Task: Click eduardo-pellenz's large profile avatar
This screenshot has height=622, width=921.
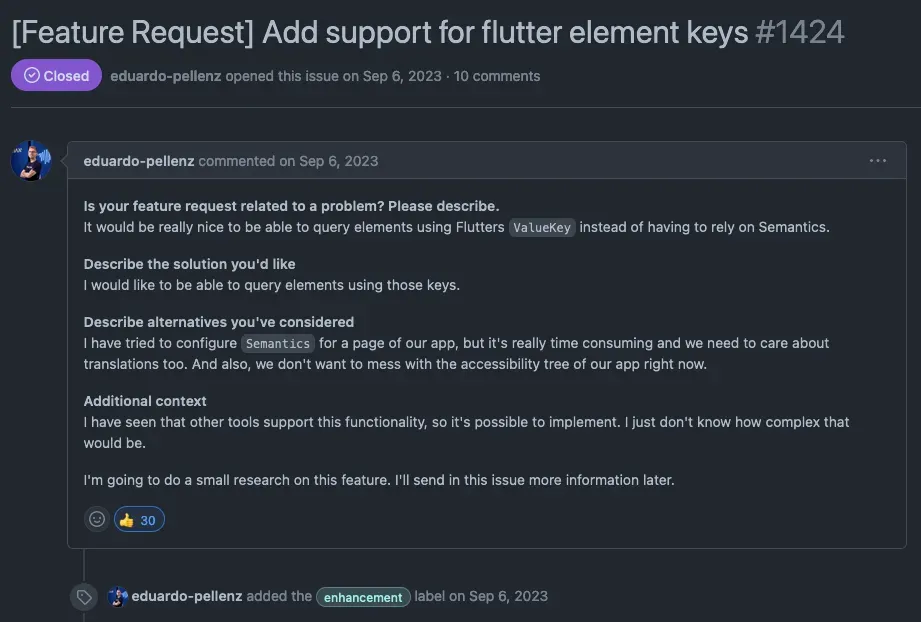Action: click(x=31, y=161)
